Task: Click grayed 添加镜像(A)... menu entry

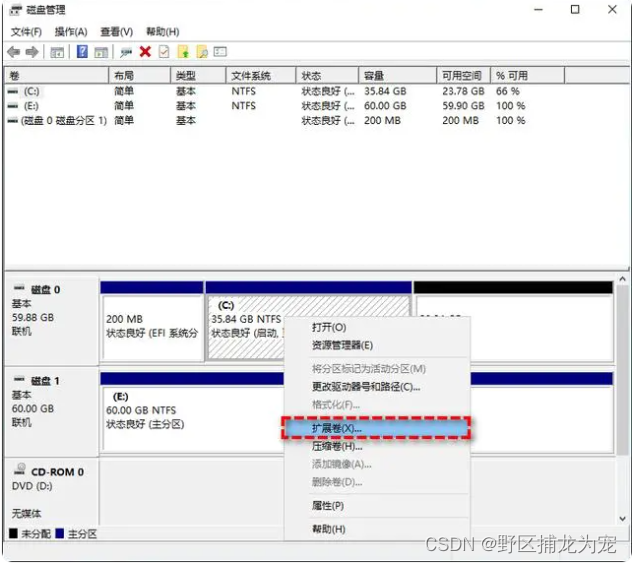Action: click(x=377, y=464)
